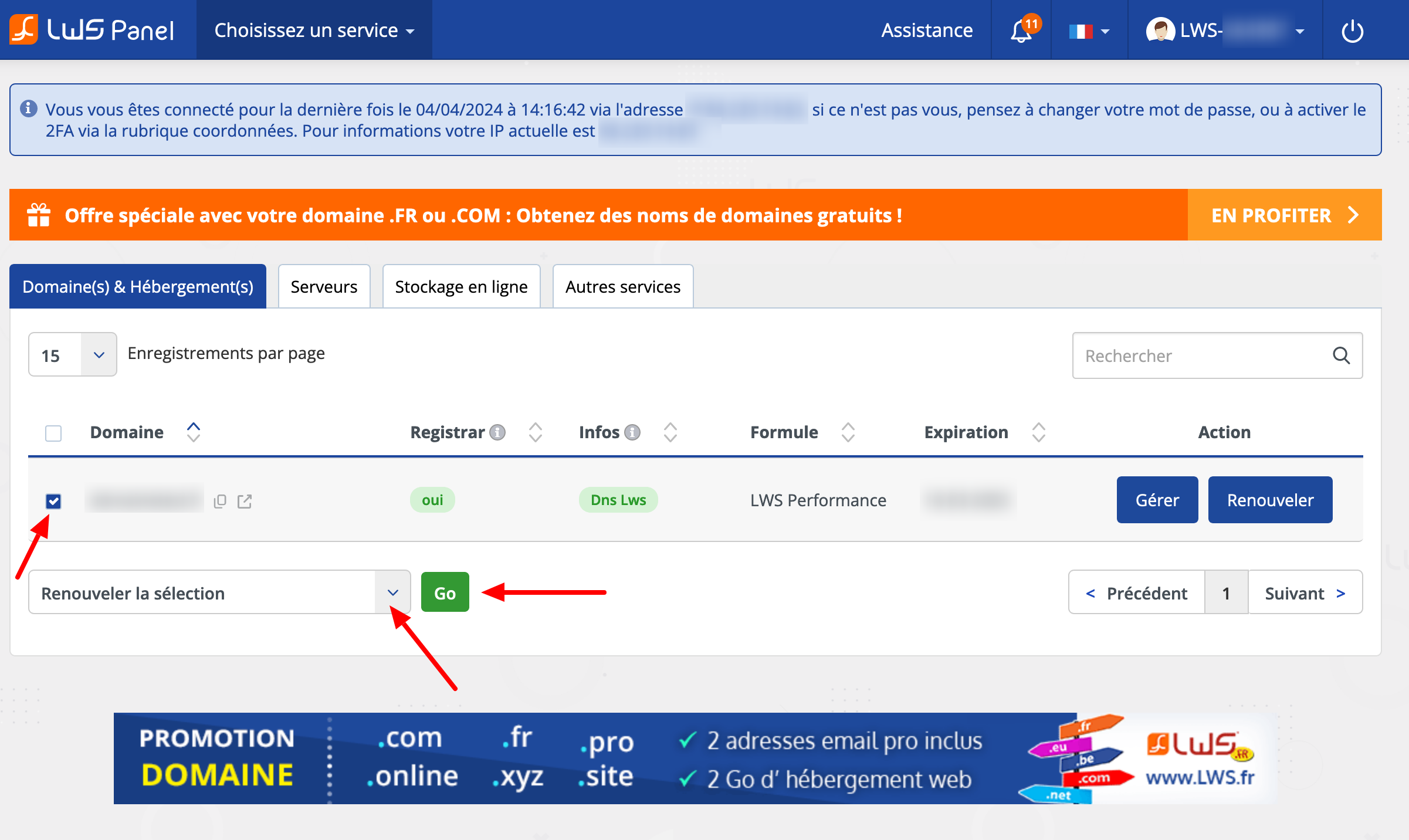The width and height of the screenshot is (1409, 840).
Task: Click the Dns Lws badge
Action: pos(618,500)
